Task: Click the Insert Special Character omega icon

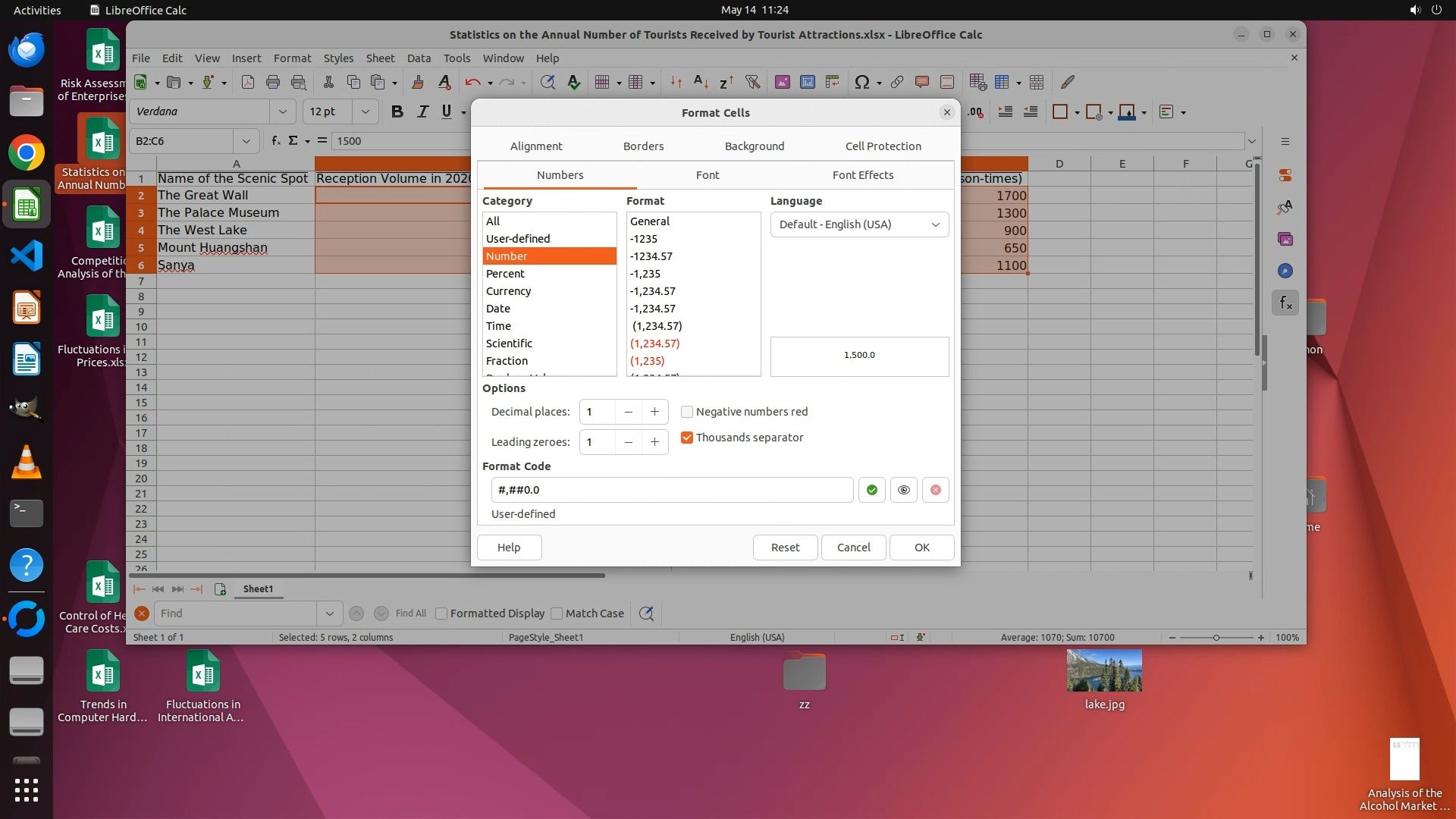Action: pyautogui.click(x=861, y=82)
